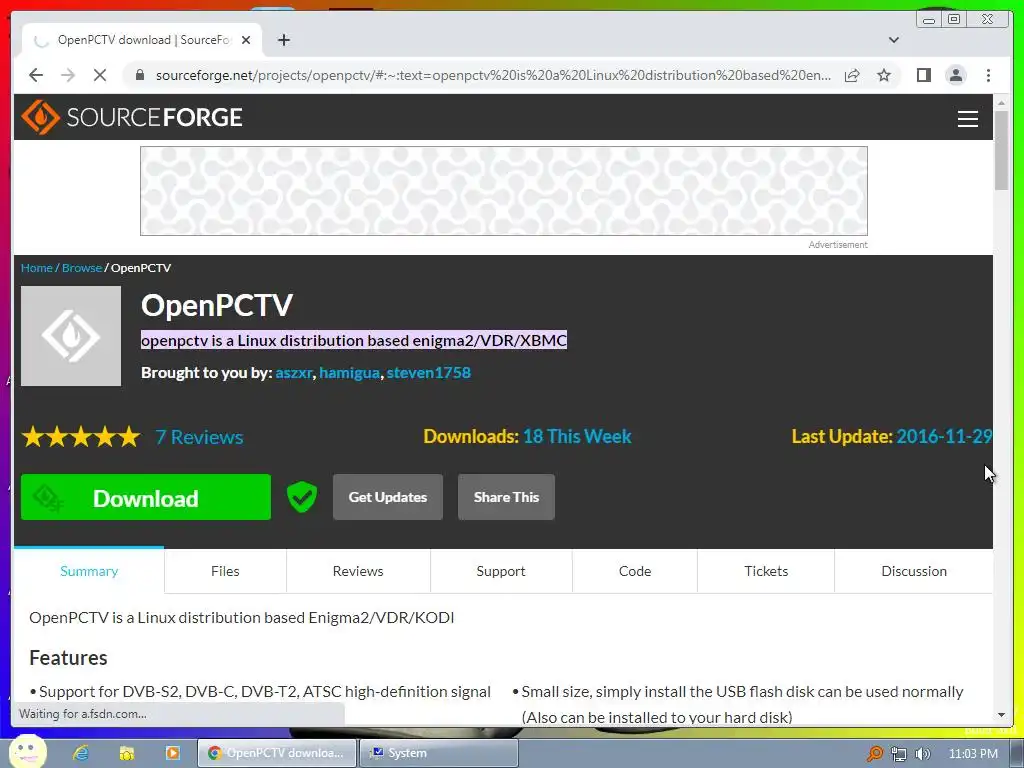
Task: Switch to the Support tab
Action: 501,571
